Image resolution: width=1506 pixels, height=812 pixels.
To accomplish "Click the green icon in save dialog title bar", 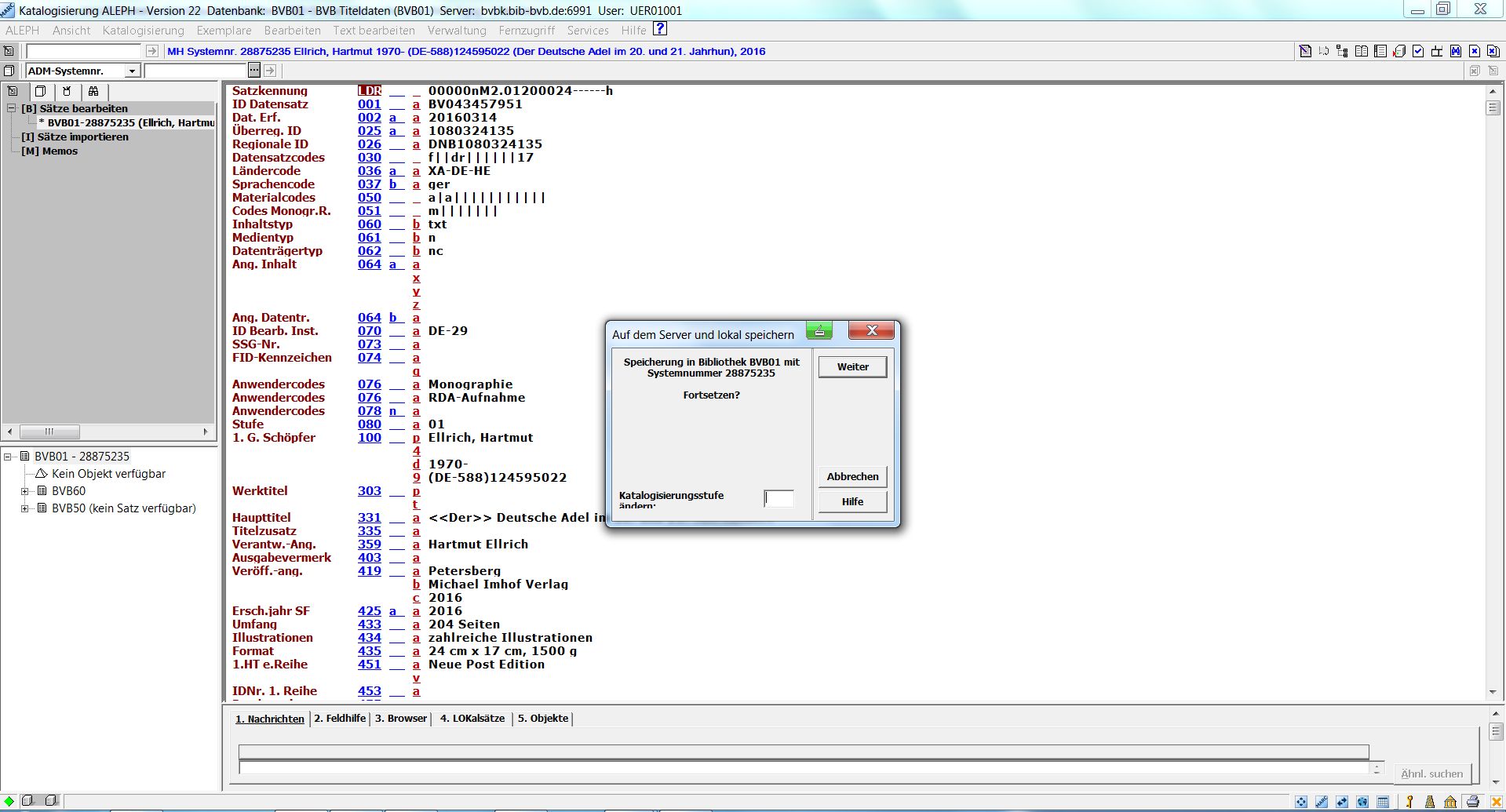I will pos(819,331).
